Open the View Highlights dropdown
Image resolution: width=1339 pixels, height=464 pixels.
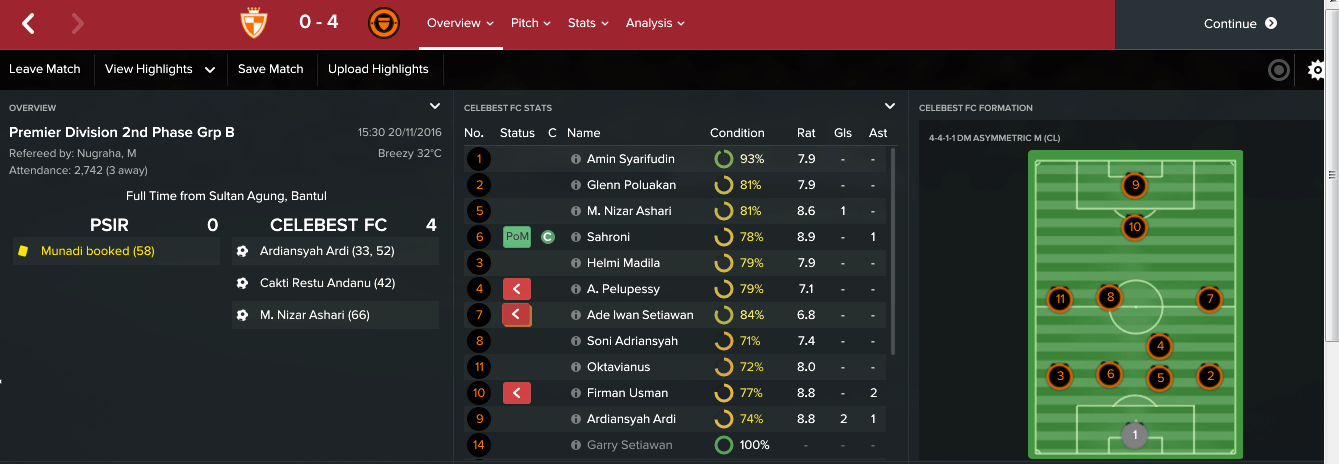point(160,69)
